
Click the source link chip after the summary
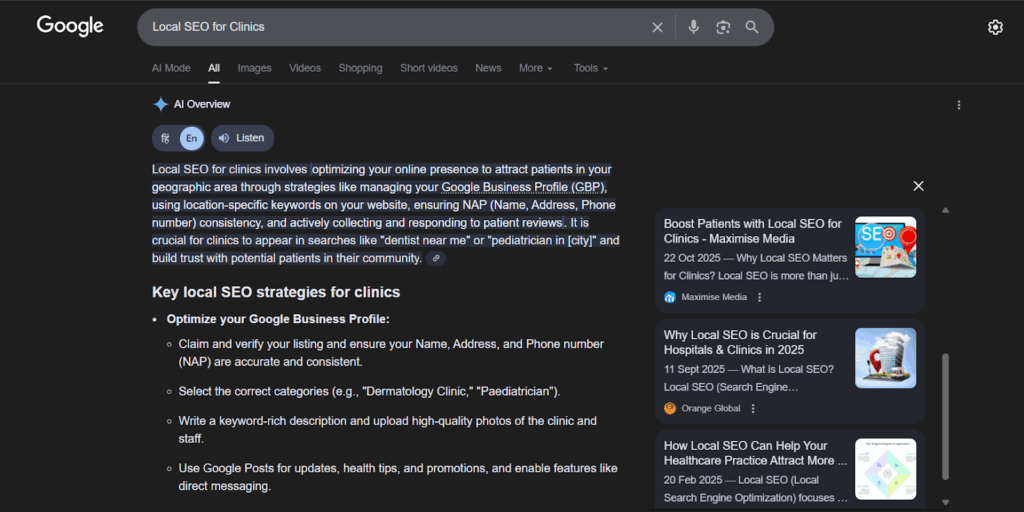coord(435,258)
